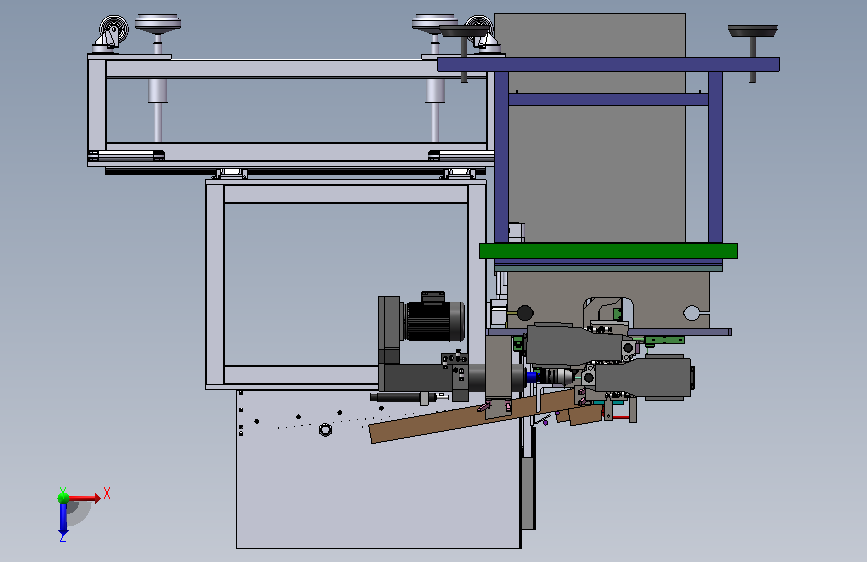Select the small ring hole on the lower panel
Image resolution: width=867 pixels, height=562 pixels.
[326, 429]
